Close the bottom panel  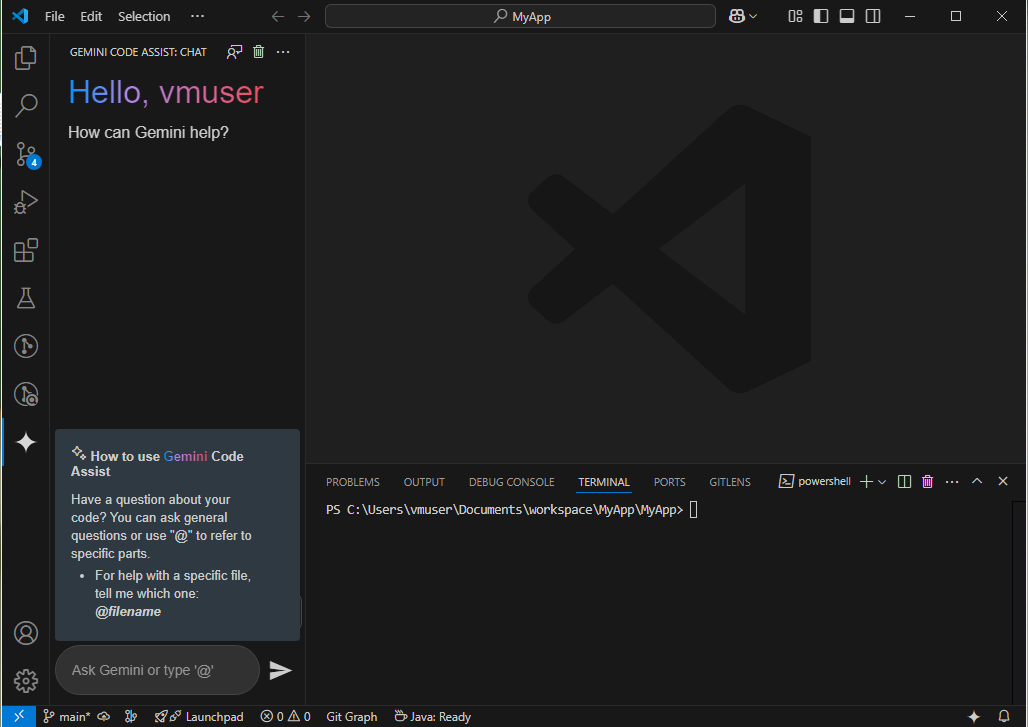(1002, 481)
